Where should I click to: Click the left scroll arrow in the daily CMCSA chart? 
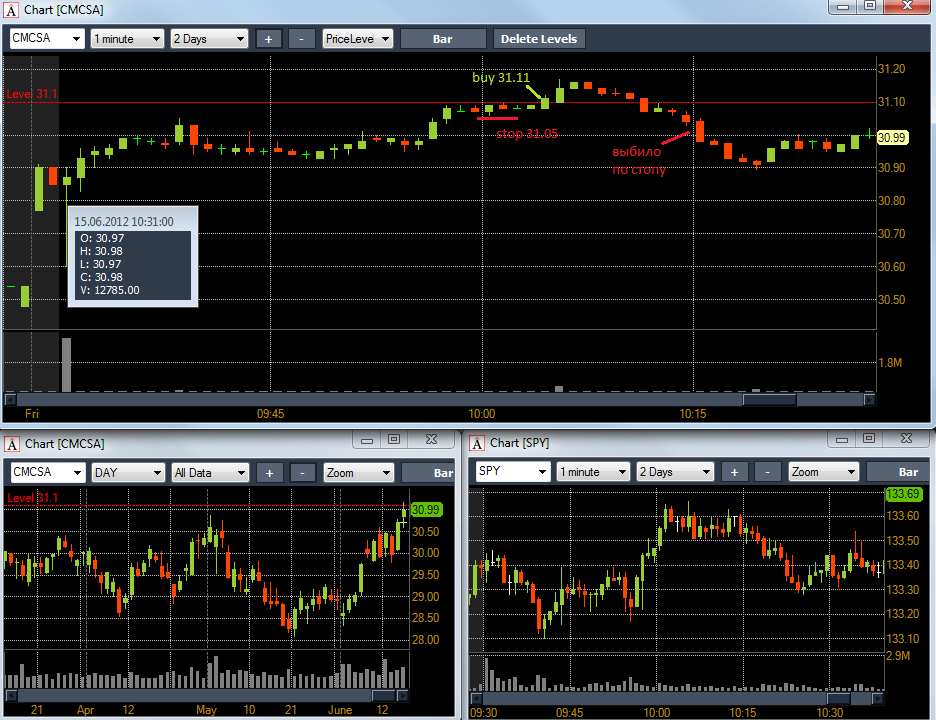click(x=11, y=696)
